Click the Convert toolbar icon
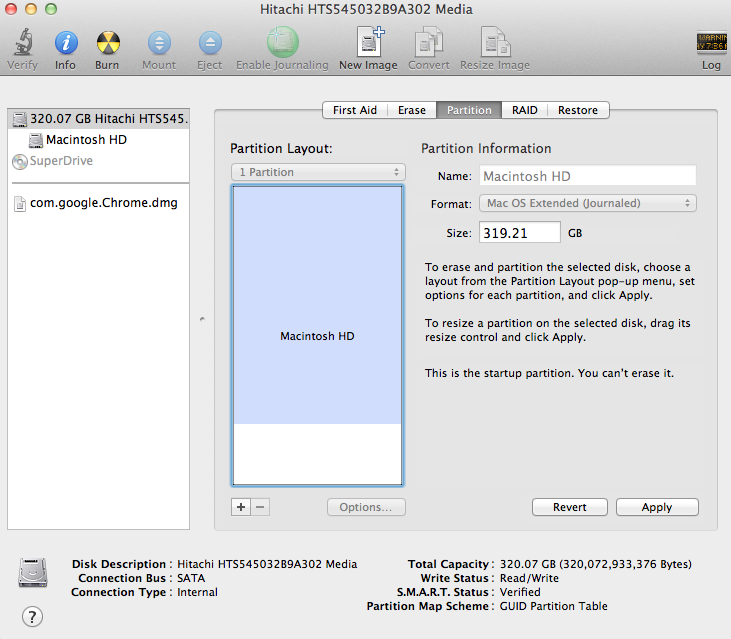This screenshot has width=731, height=639. (428, 41)
